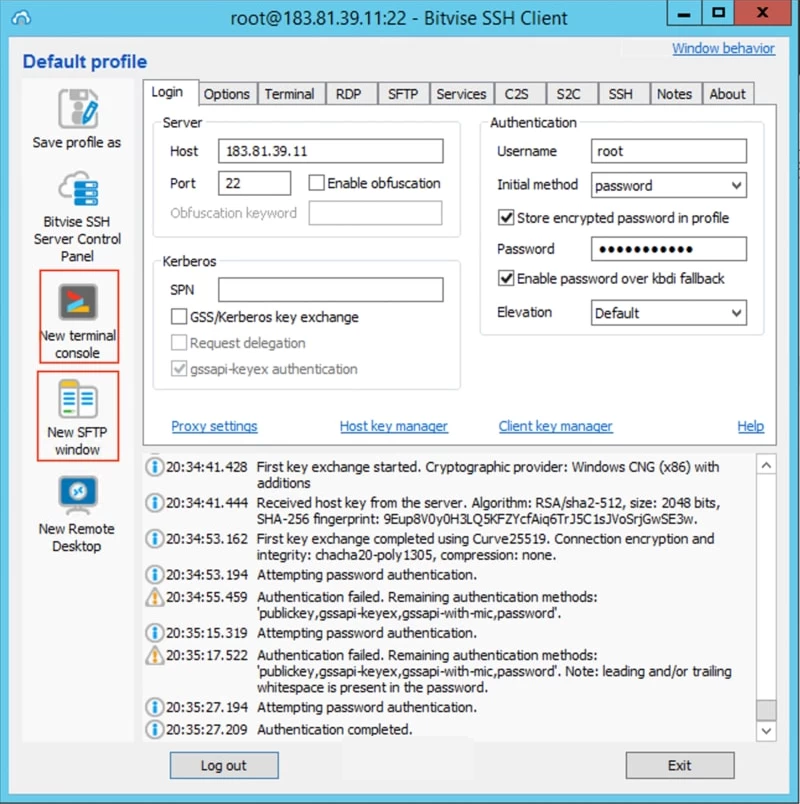Click the "Default profile" heading

click(85, 62)
